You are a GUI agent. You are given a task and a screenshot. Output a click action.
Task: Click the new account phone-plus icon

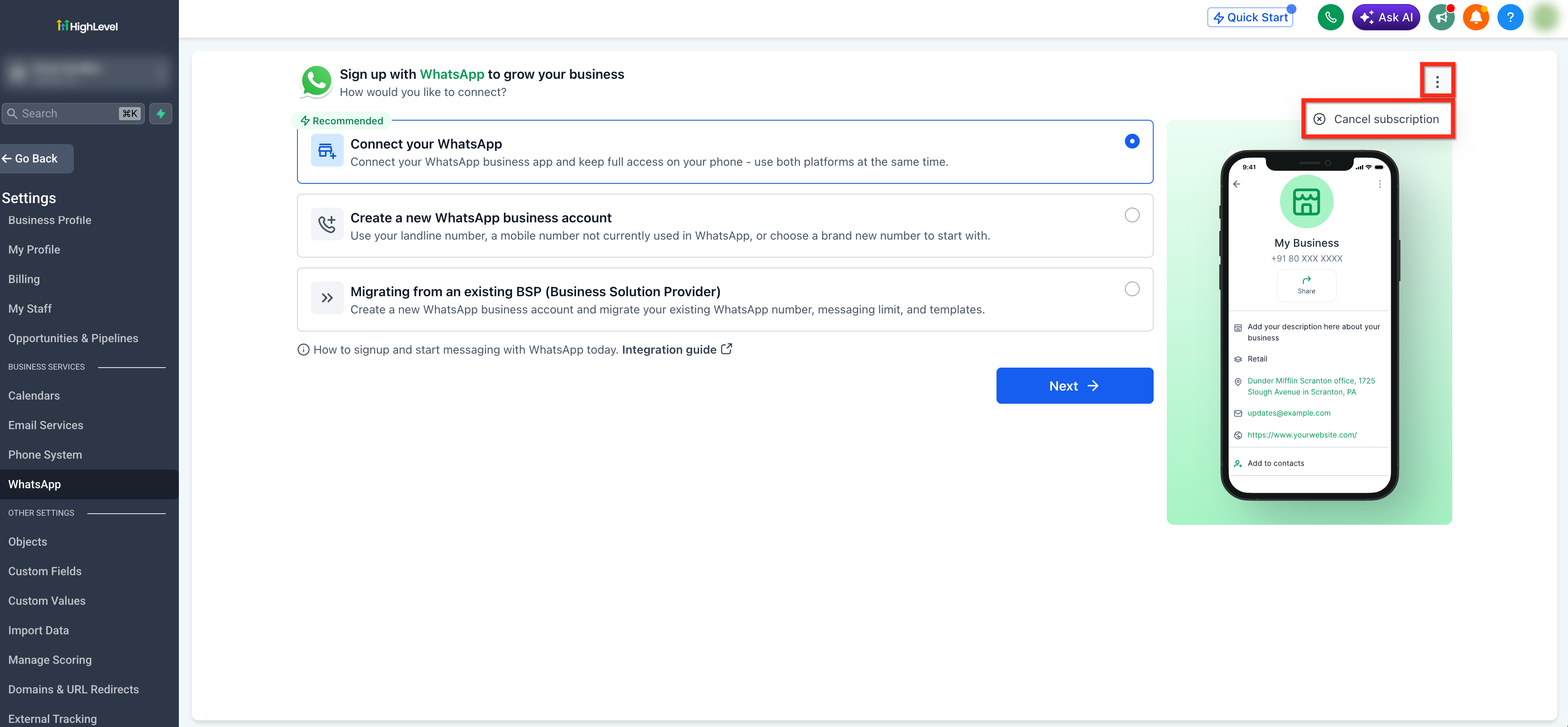pos(327,224)
